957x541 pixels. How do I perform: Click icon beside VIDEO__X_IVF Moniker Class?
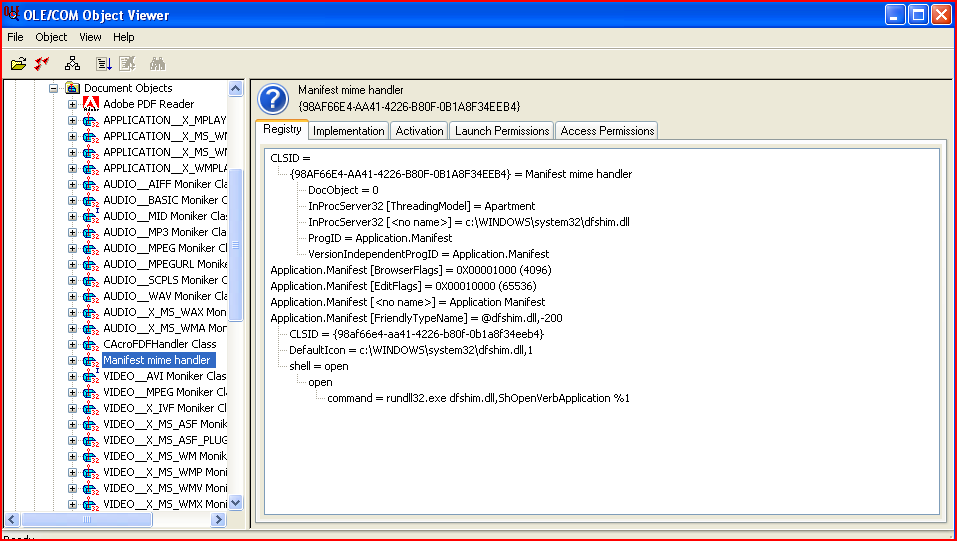click(x=90, y=408)
